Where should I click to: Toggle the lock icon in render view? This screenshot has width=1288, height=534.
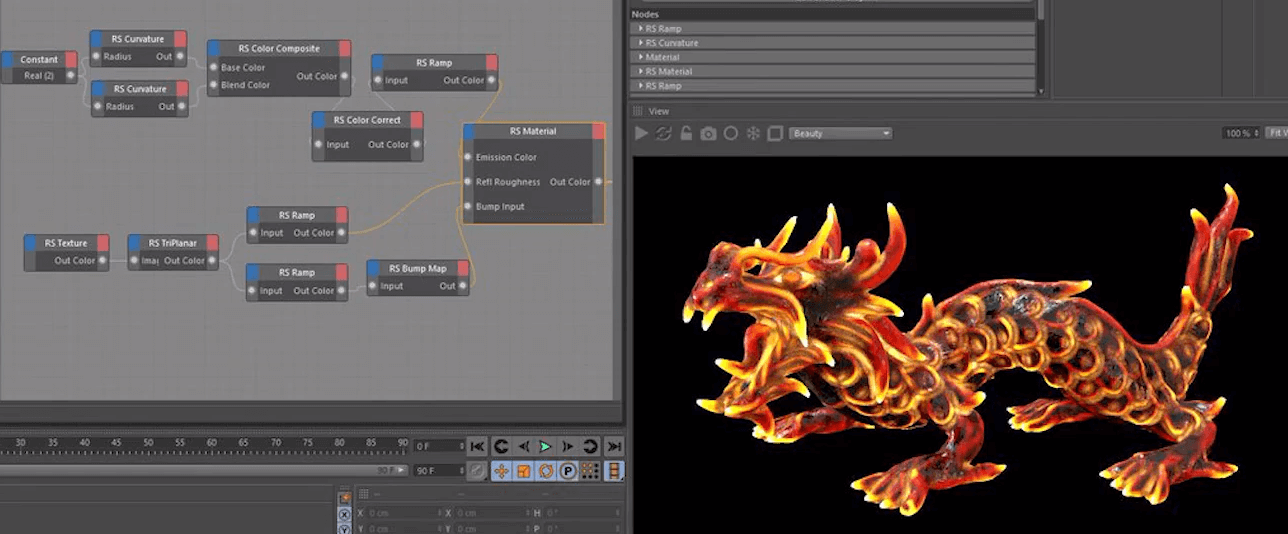[x=686, y=133]
